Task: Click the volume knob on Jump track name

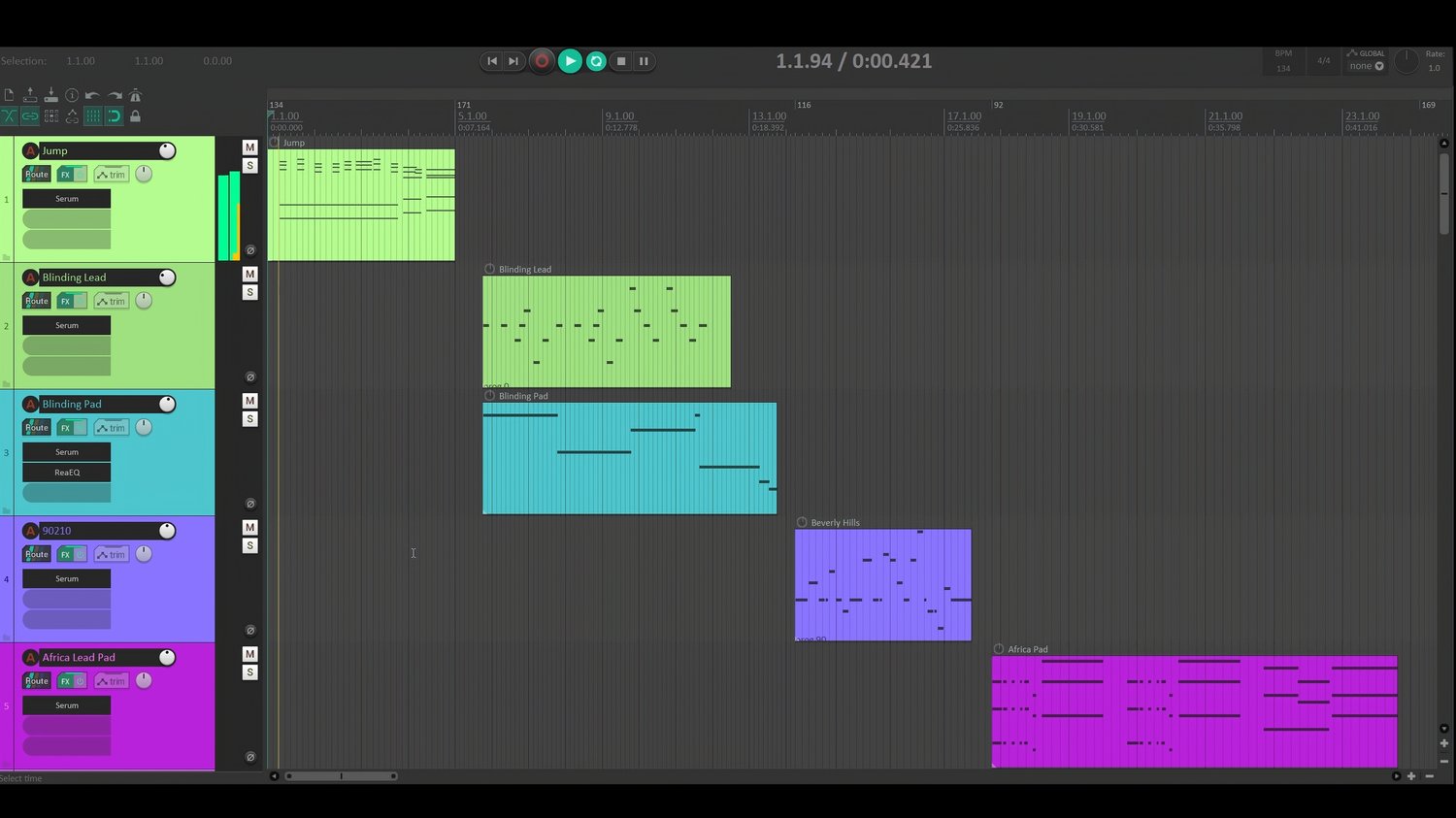Action: (x=167, y=150)
